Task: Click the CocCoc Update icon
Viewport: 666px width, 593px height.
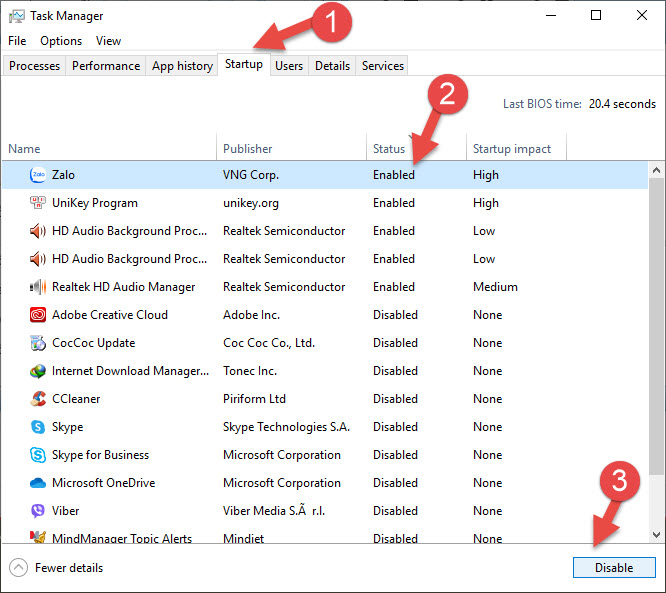Action: coord(38,343)
